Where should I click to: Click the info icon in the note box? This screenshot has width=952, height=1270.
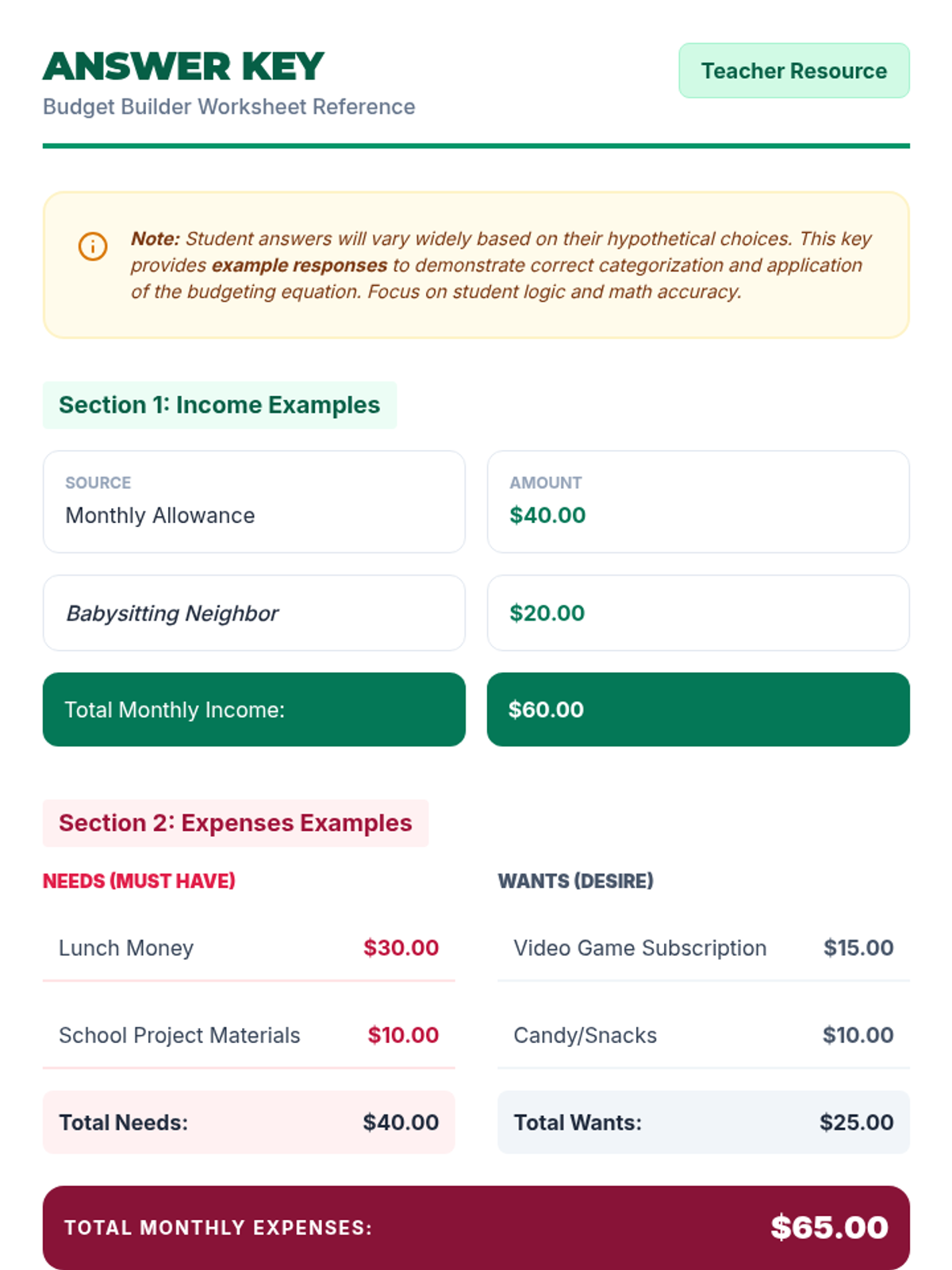pos(93,246)
